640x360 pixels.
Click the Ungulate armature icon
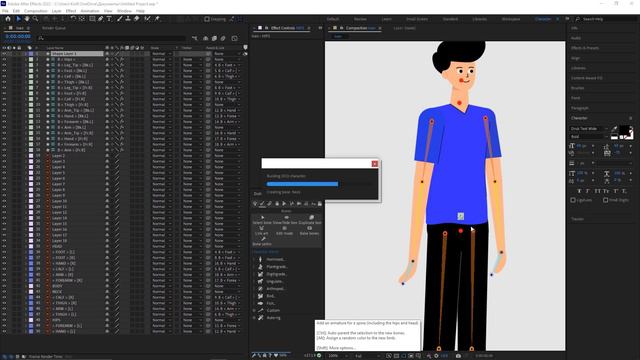[260, 281]
